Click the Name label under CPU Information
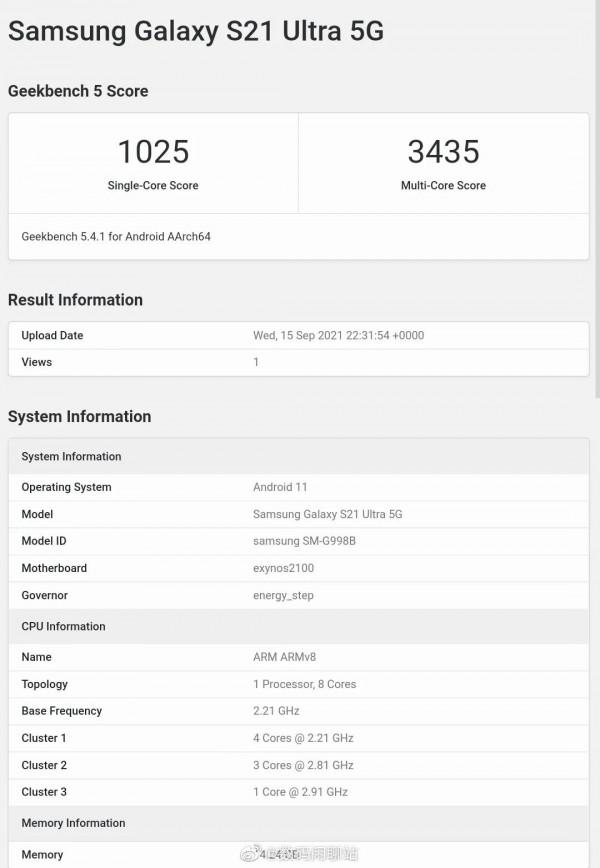The height and width of the screenshot is (868, 600). tap(37, 657)
